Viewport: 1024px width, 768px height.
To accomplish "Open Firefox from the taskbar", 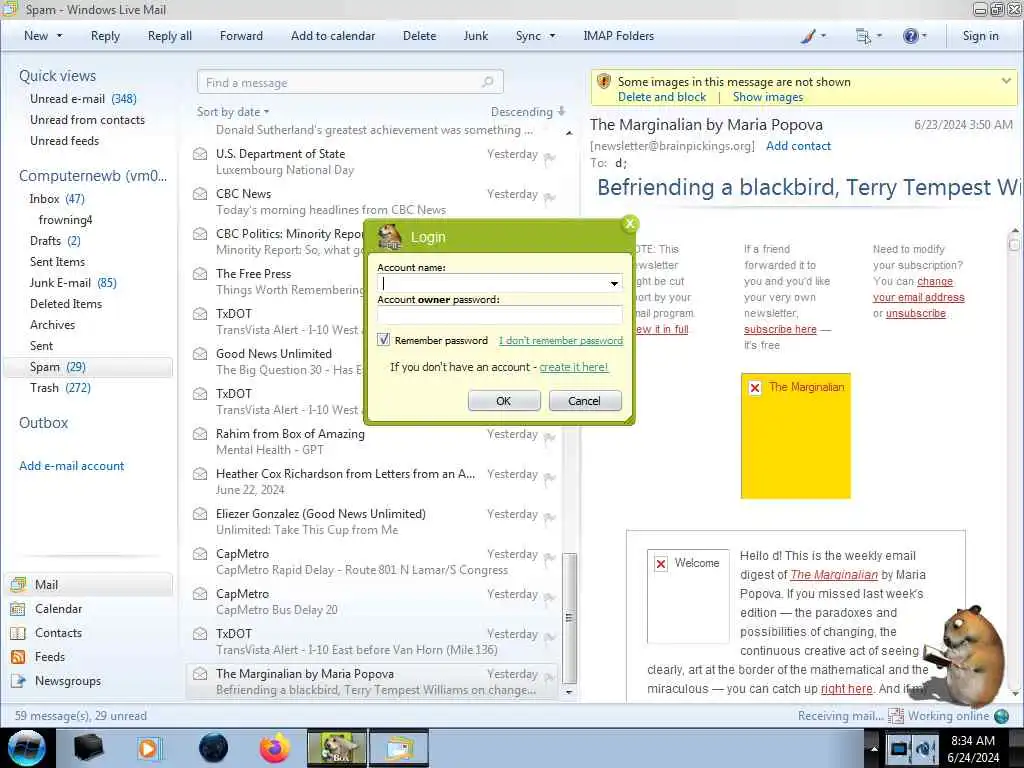I will pyautogui.click(x=274, y=748).
